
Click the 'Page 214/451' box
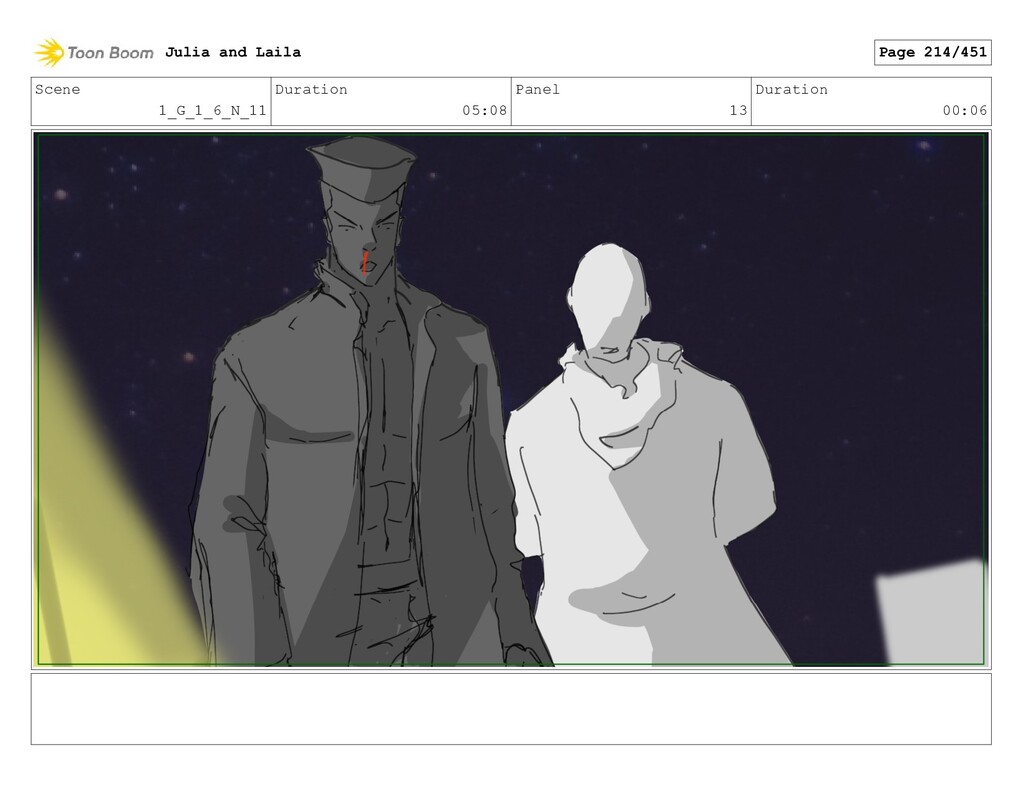933,52
